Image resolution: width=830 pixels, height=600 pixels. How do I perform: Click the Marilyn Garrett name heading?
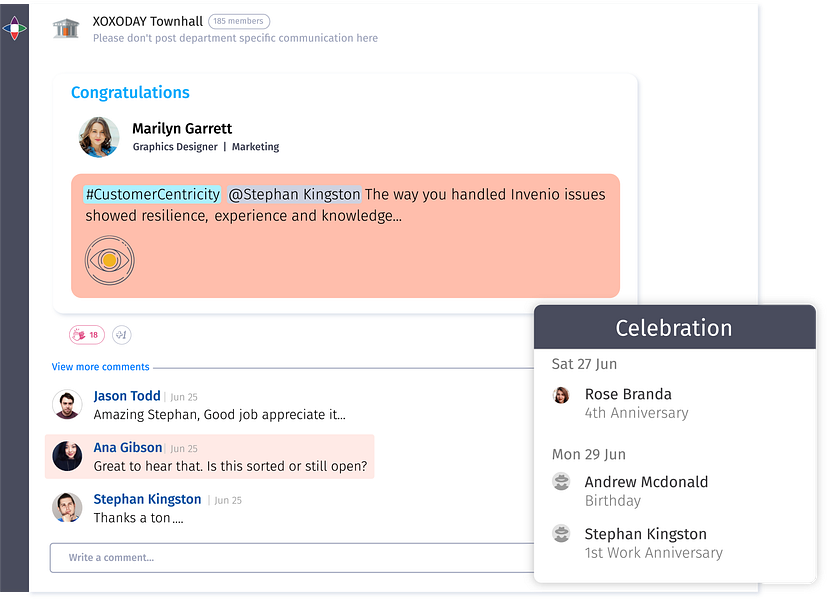click(x=182, y=129)
